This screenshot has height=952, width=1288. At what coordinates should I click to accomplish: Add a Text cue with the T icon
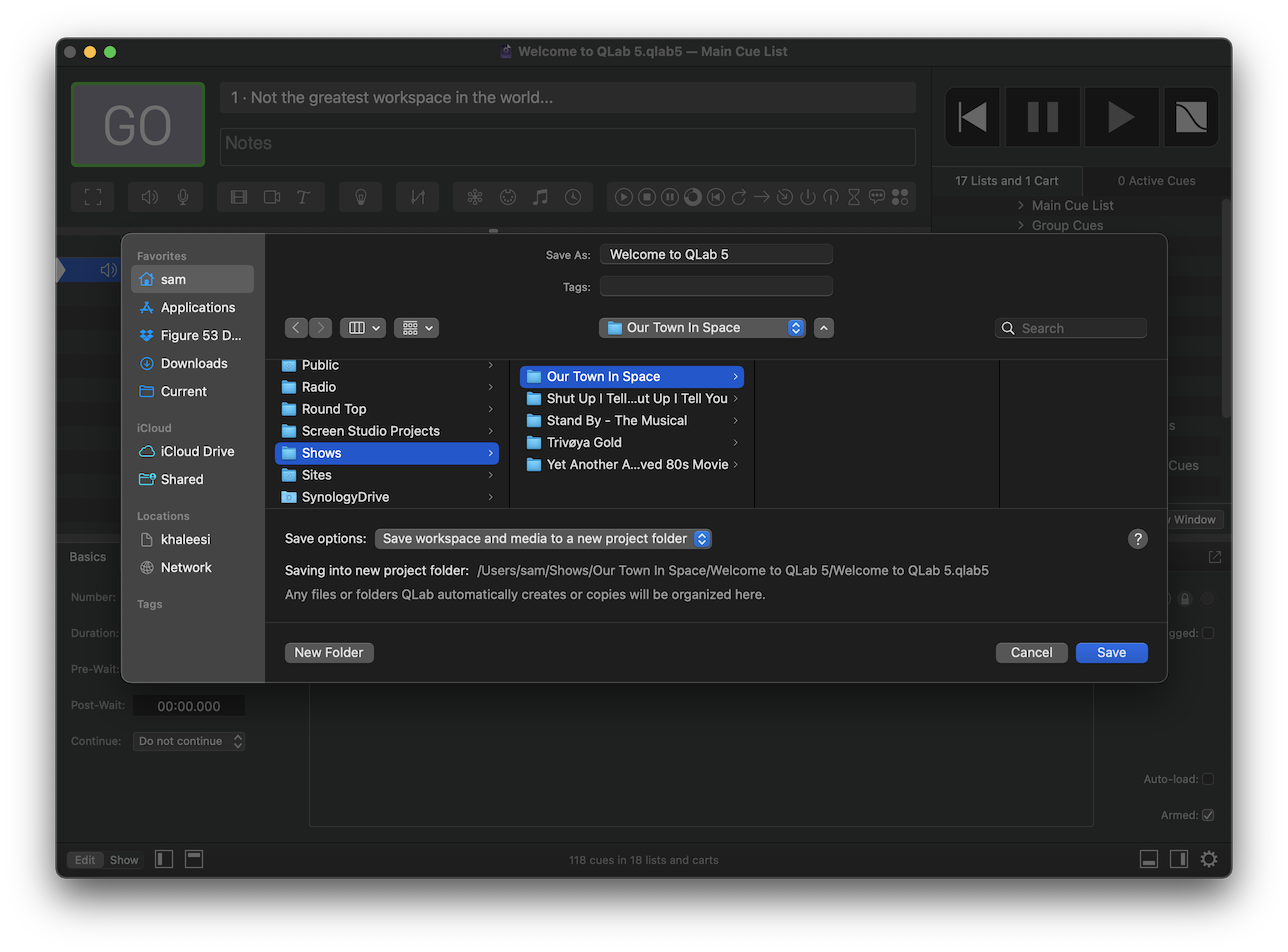pyautogui.click(x=303, y=197)
